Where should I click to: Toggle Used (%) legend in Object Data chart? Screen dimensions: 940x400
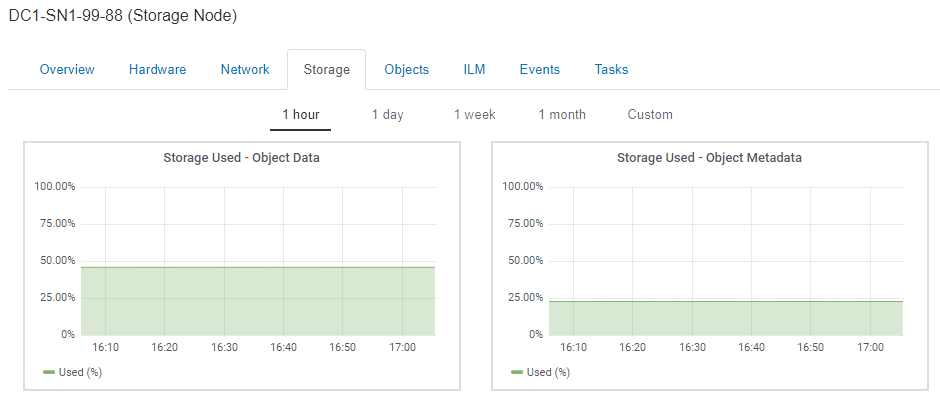pos(73,372)
